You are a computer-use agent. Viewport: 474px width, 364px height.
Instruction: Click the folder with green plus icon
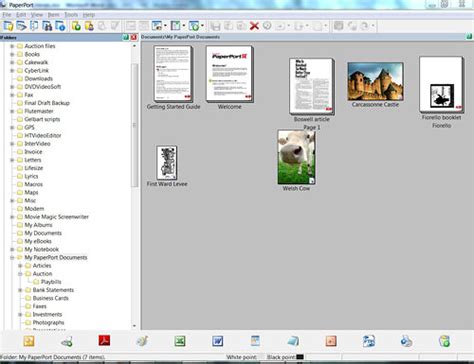[x=76, y=26]
